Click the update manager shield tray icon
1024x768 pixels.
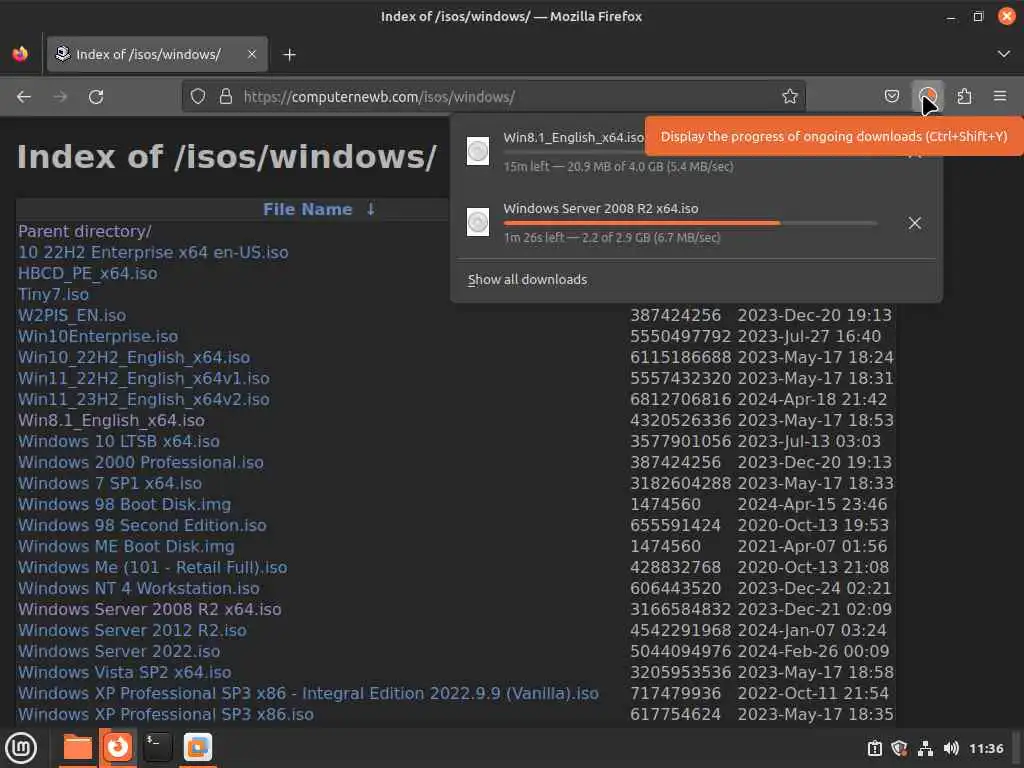(899, 748)
